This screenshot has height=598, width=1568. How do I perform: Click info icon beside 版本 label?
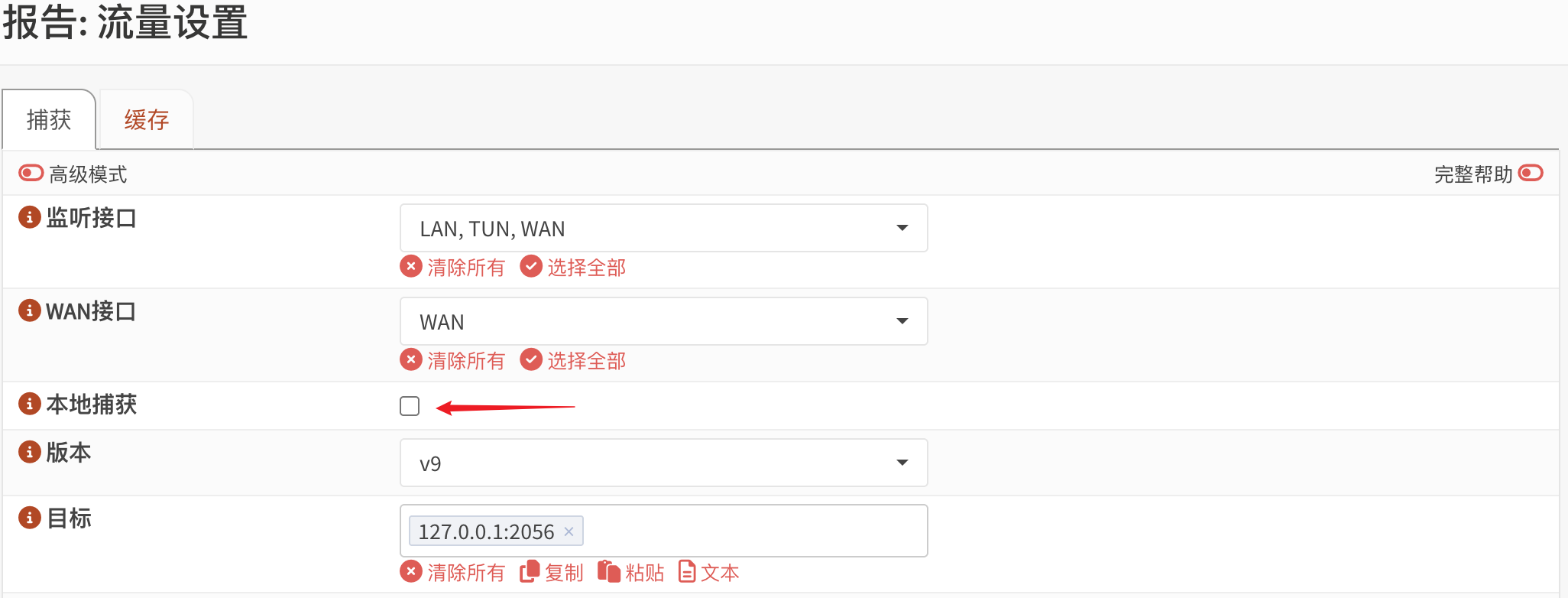pos(29,452)
